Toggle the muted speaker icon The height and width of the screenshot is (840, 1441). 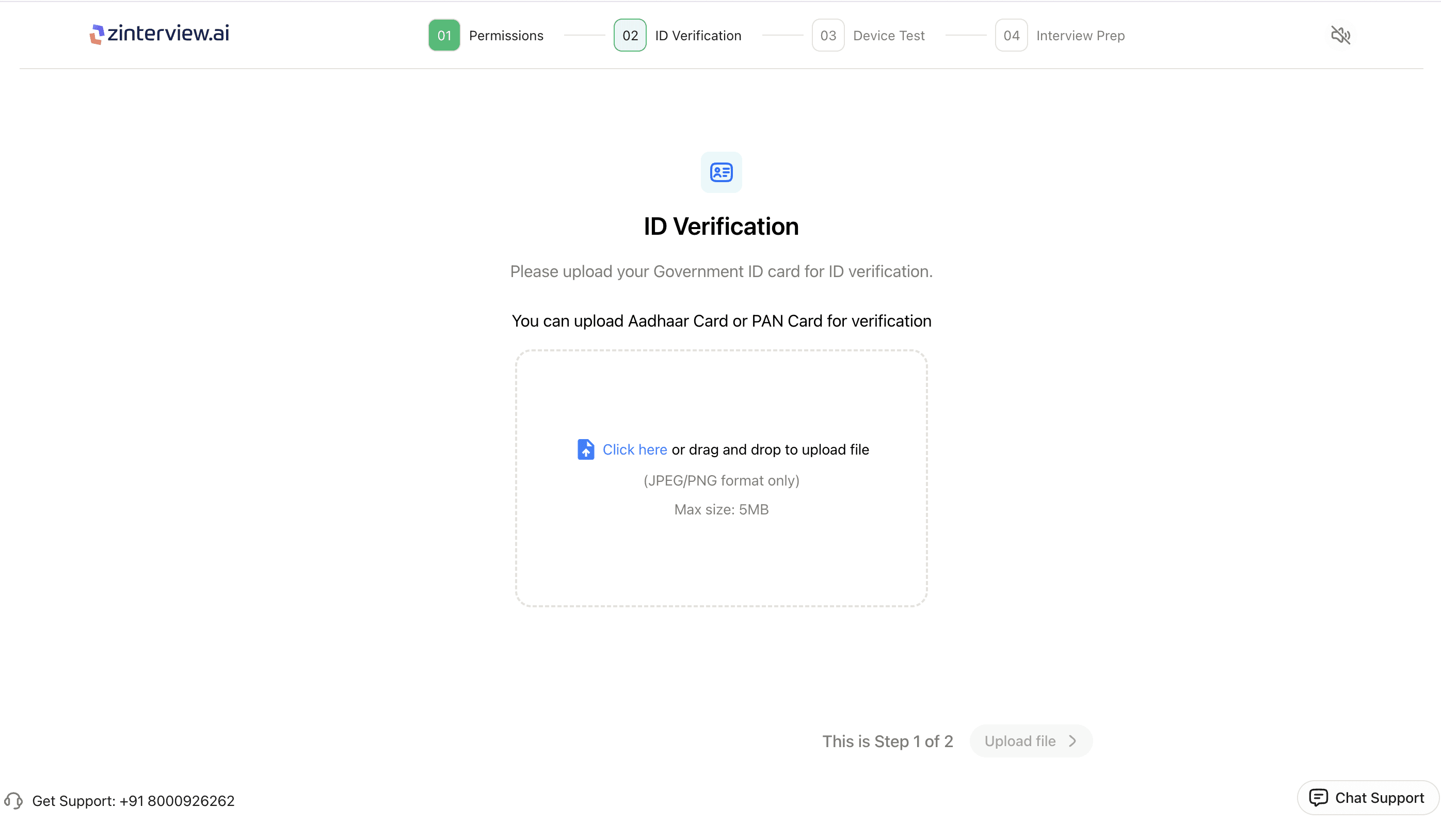(x=1340, y=36)
